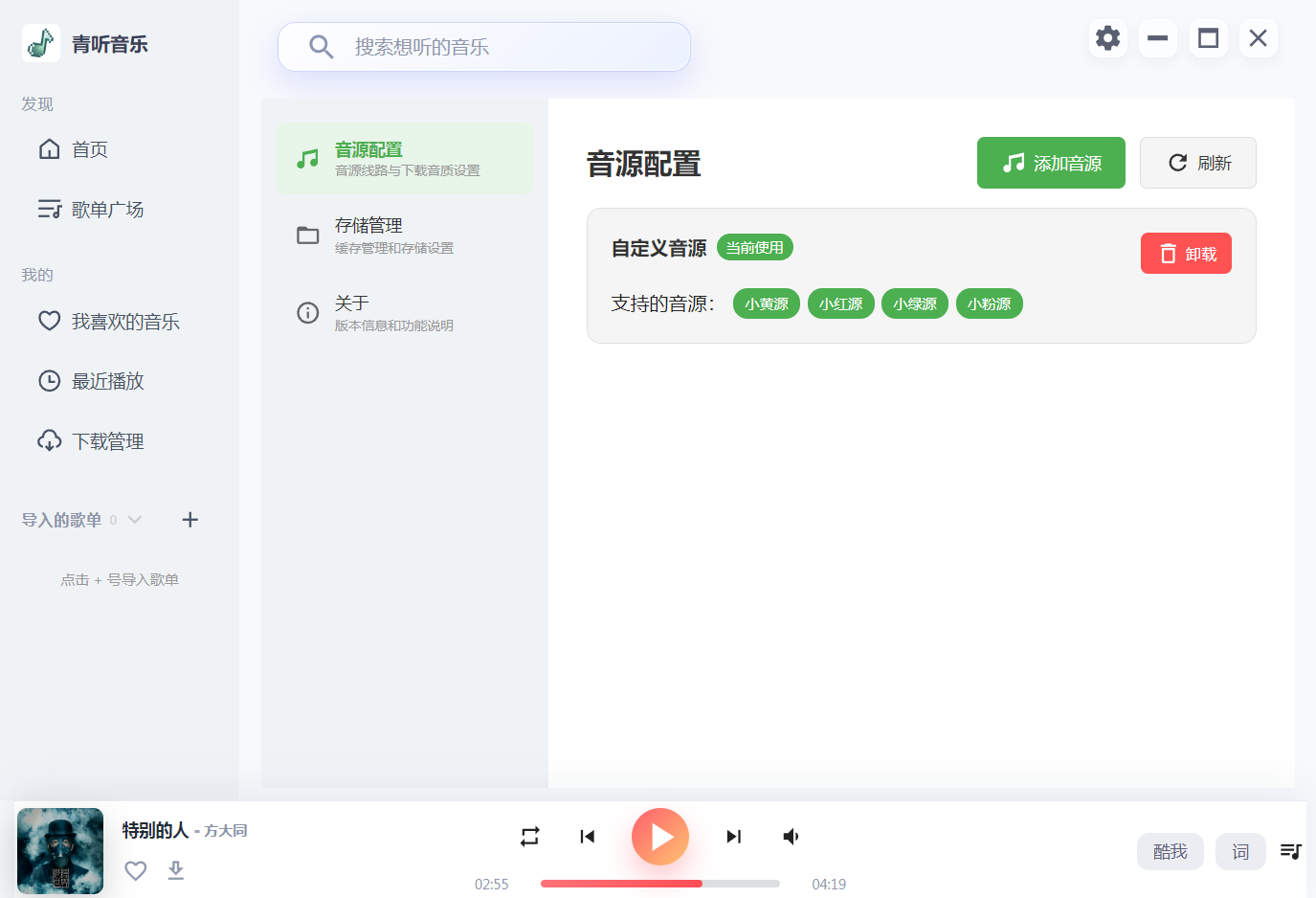Seek on the playback progress bar
This screenshot has height=898, width=1316.
[x=660, y=884]
